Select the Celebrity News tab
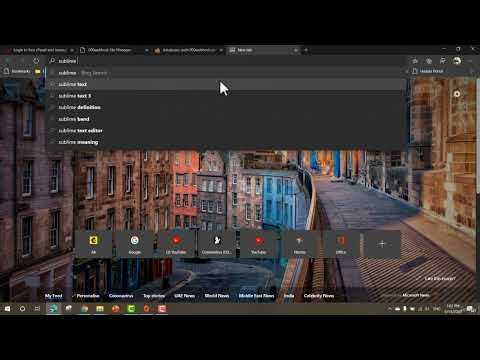Image resolution: width=480 pixels, height=360 pixels. point(319,296)
